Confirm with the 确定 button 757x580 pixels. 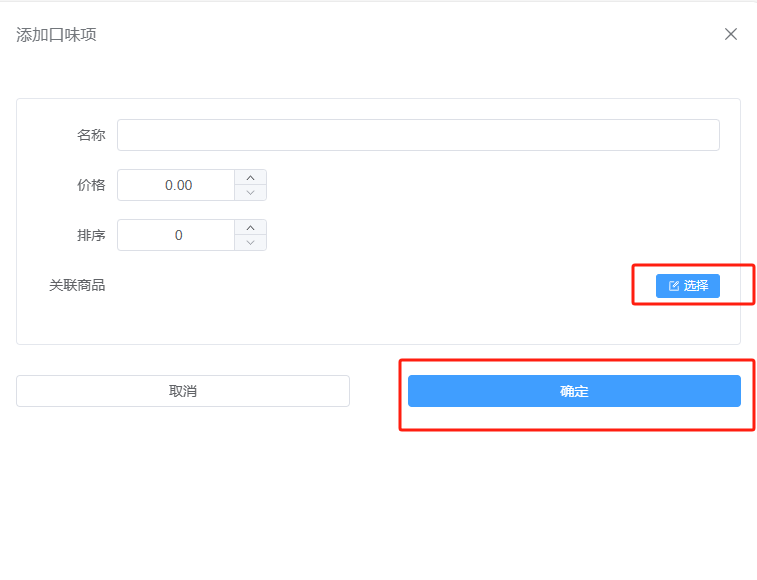click(x=574, y=391)
